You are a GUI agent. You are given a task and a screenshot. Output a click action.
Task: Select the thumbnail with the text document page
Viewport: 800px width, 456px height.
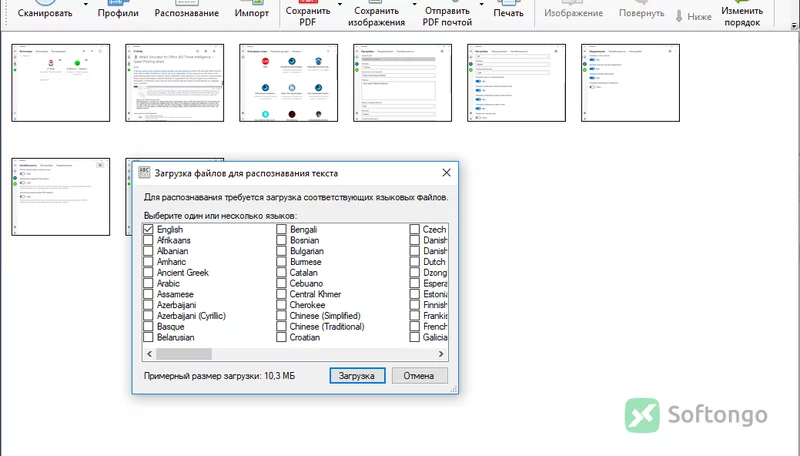click(x=174, y=83)
